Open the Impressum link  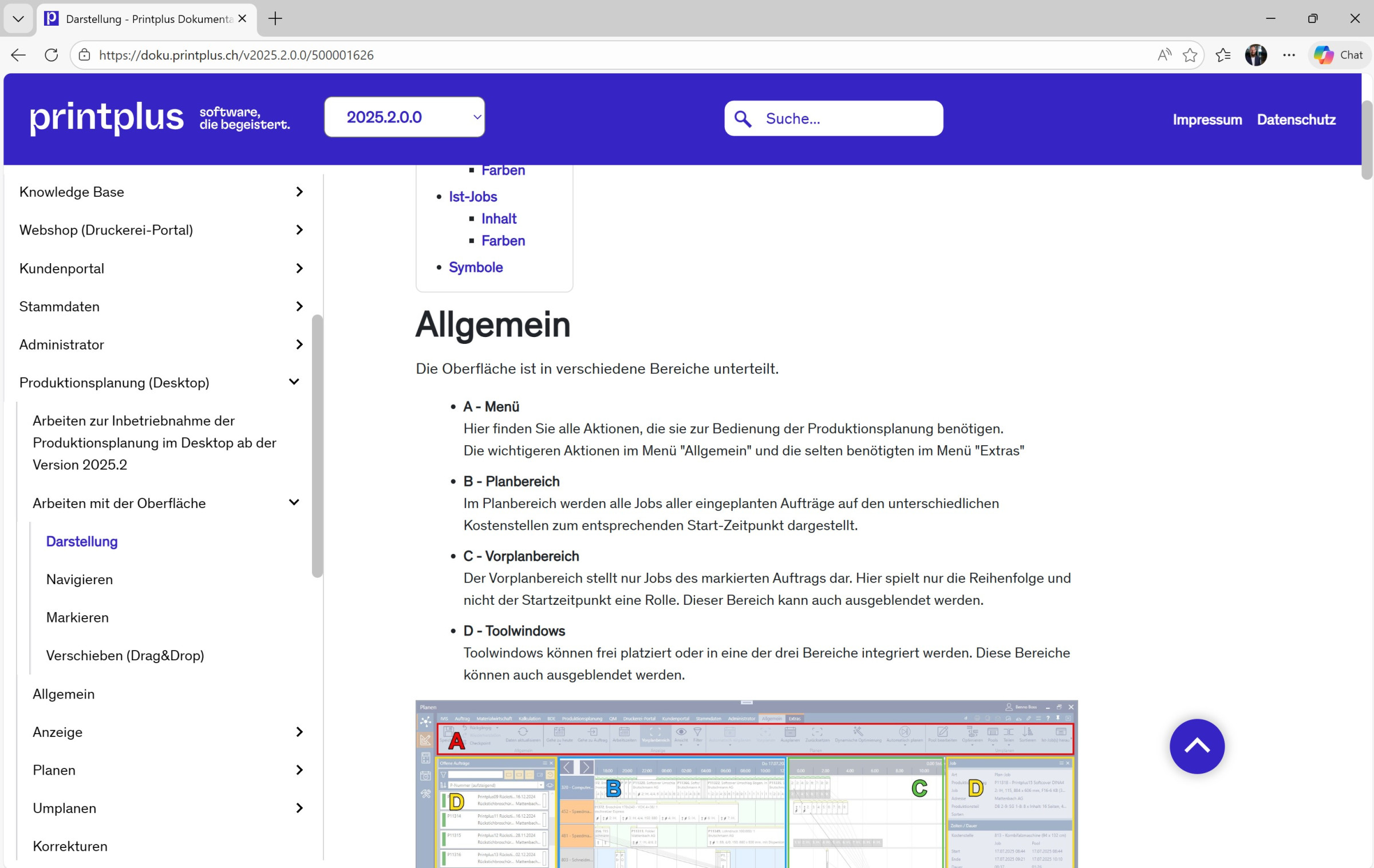1207,120
